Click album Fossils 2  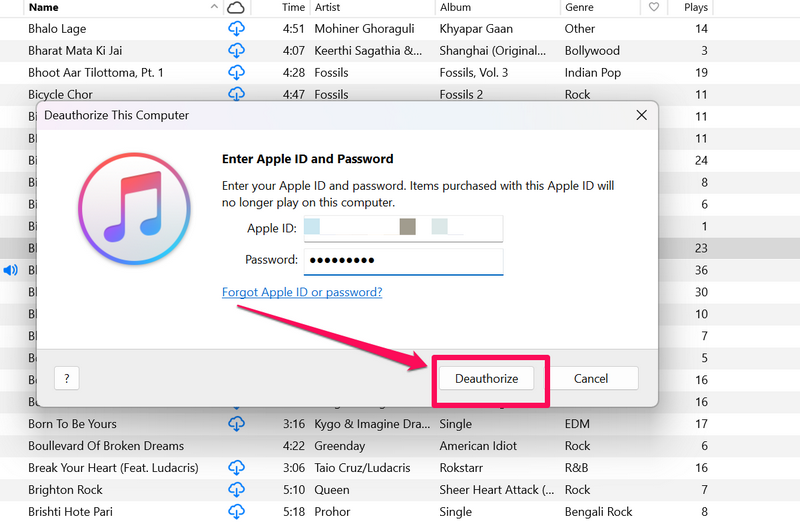point(461,94)
